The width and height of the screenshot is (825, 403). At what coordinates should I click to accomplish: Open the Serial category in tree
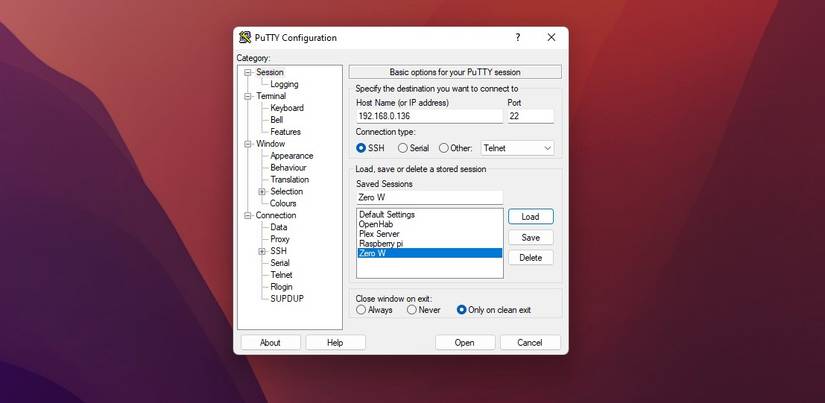(280, 263)
